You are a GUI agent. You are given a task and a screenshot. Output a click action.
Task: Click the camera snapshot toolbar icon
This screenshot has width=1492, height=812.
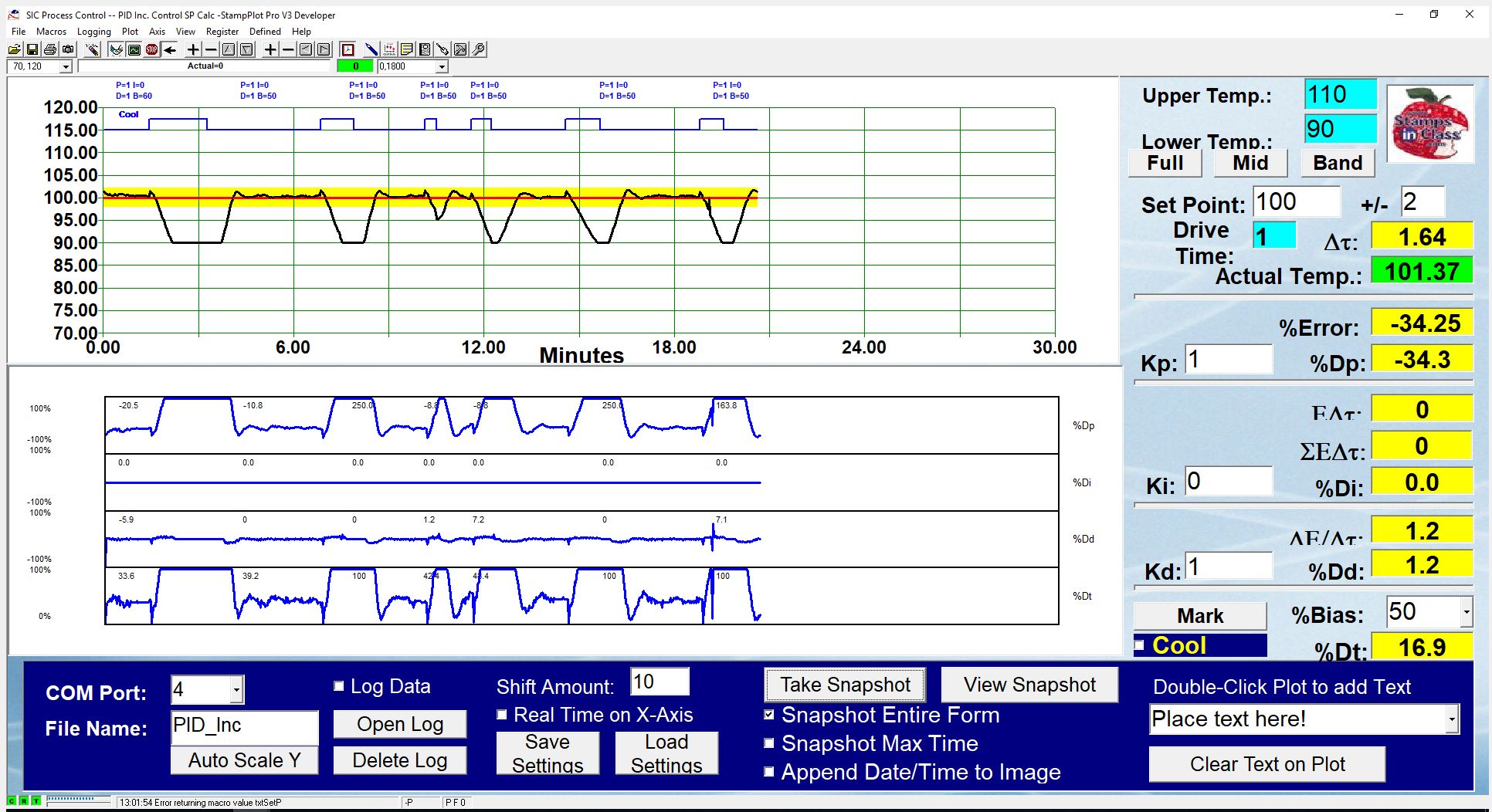(x=68, y=49)
